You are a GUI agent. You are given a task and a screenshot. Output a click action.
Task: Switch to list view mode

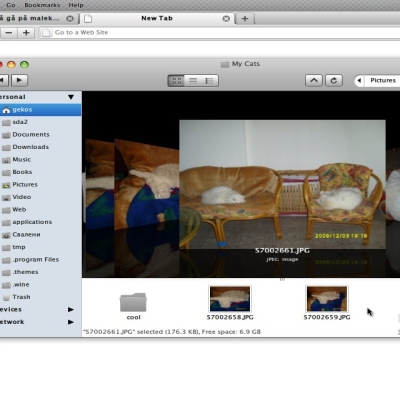click(x=193, y=81)
